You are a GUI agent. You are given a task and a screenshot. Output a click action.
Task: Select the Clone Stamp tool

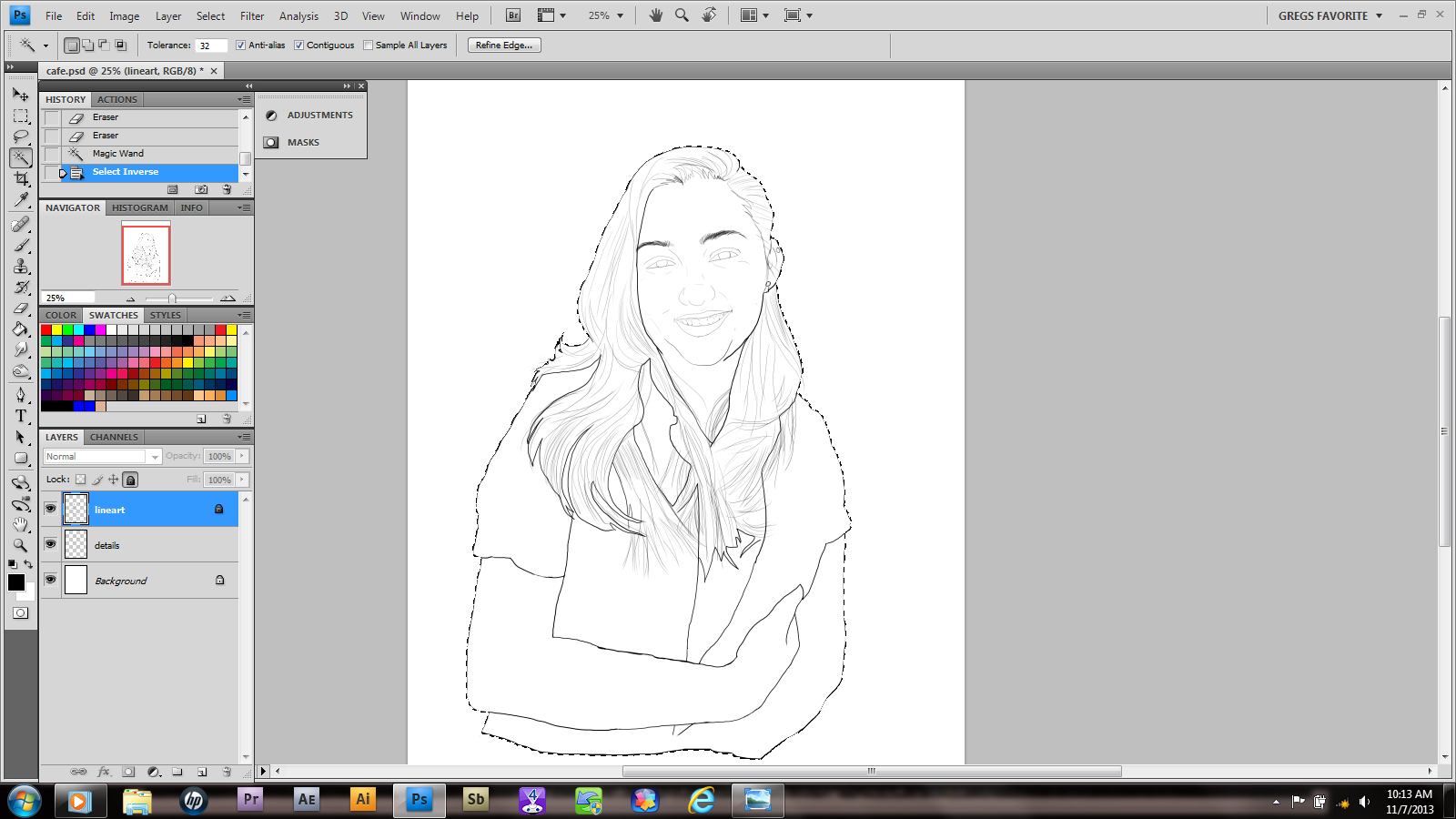pos(20,267)
